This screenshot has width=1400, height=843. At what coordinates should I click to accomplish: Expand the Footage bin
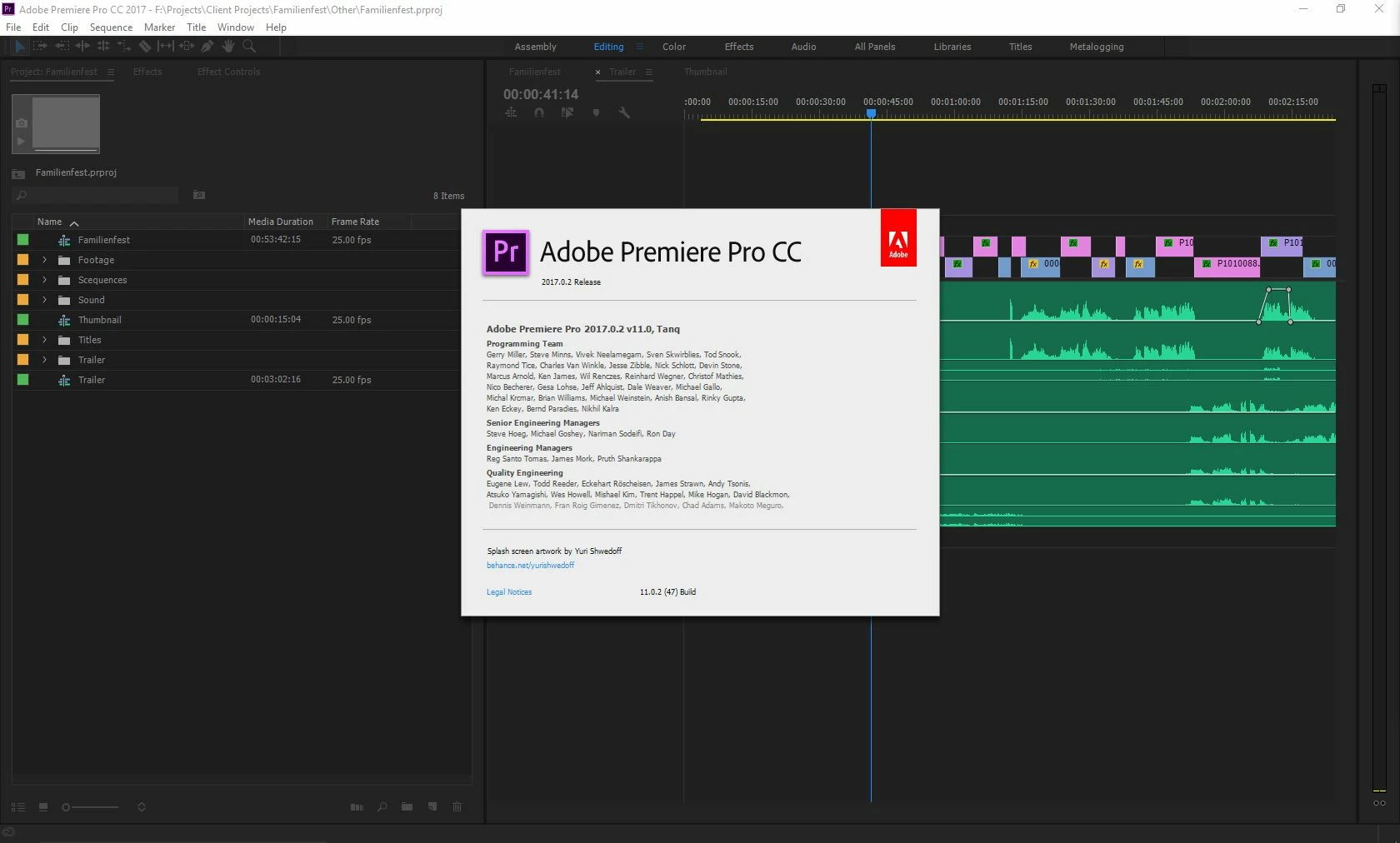44,260
